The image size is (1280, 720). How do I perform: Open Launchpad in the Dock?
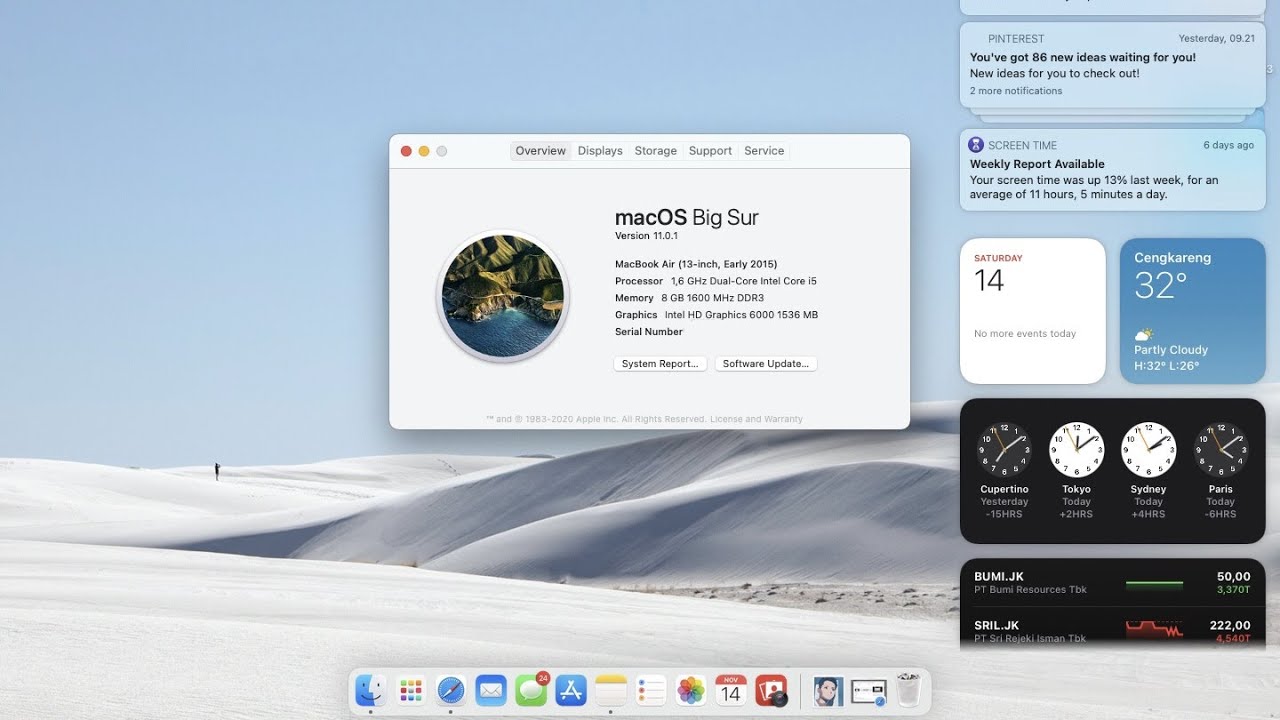[411, 690]
